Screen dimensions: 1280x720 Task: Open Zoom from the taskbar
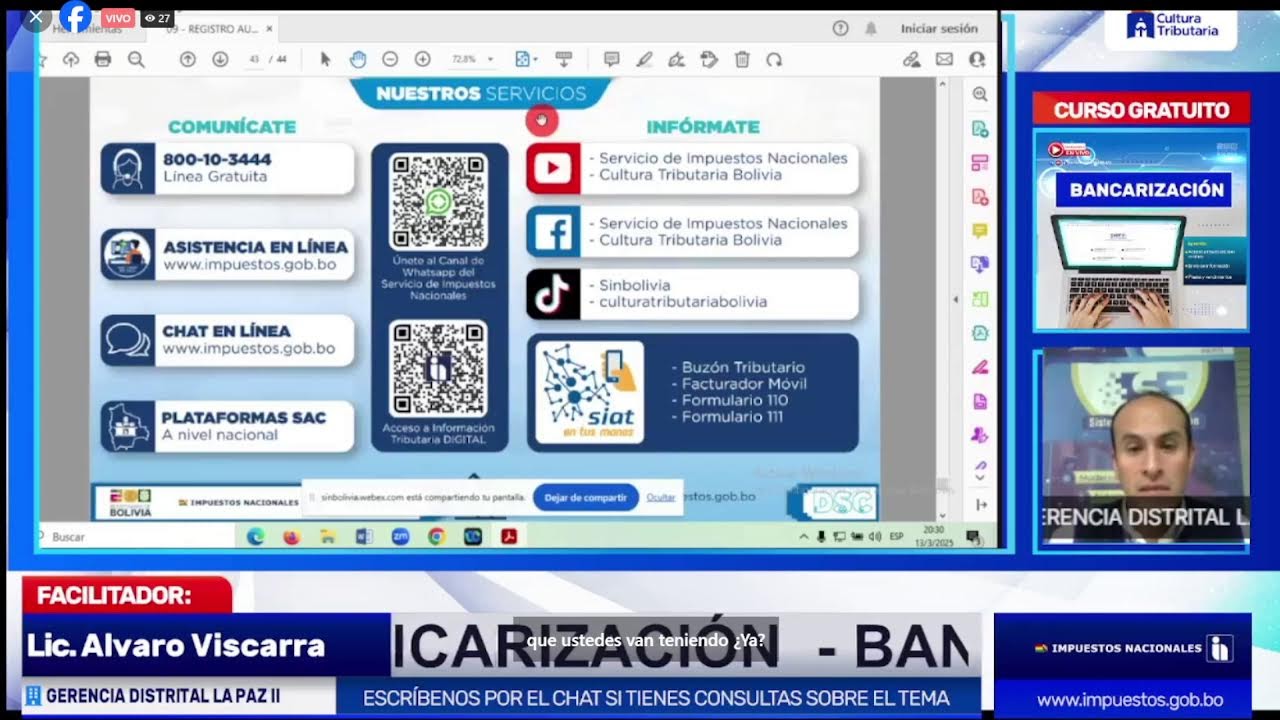pos(400,537)
